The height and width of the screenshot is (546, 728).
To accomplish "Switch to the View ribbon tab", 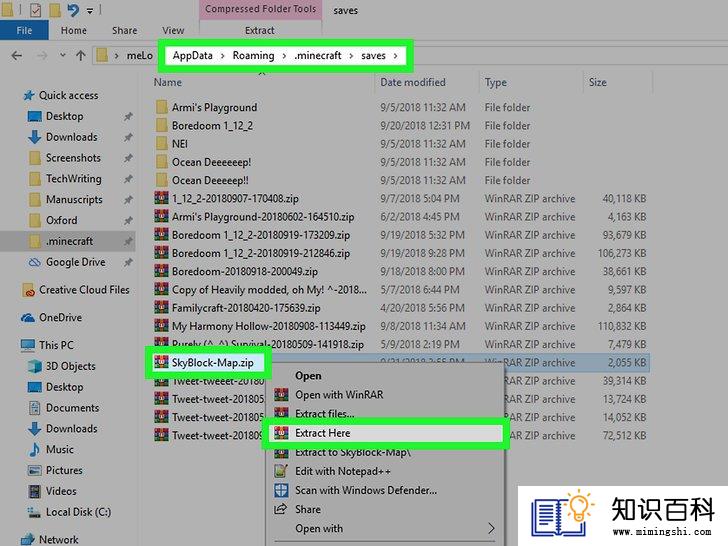I will point(173,31).
